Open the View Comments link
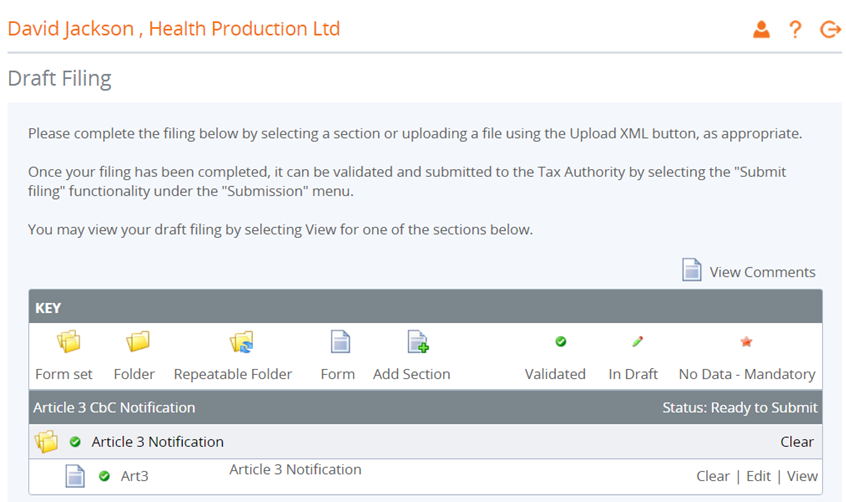The height and width of the screenshot is (502, 846). click(762, 272)
